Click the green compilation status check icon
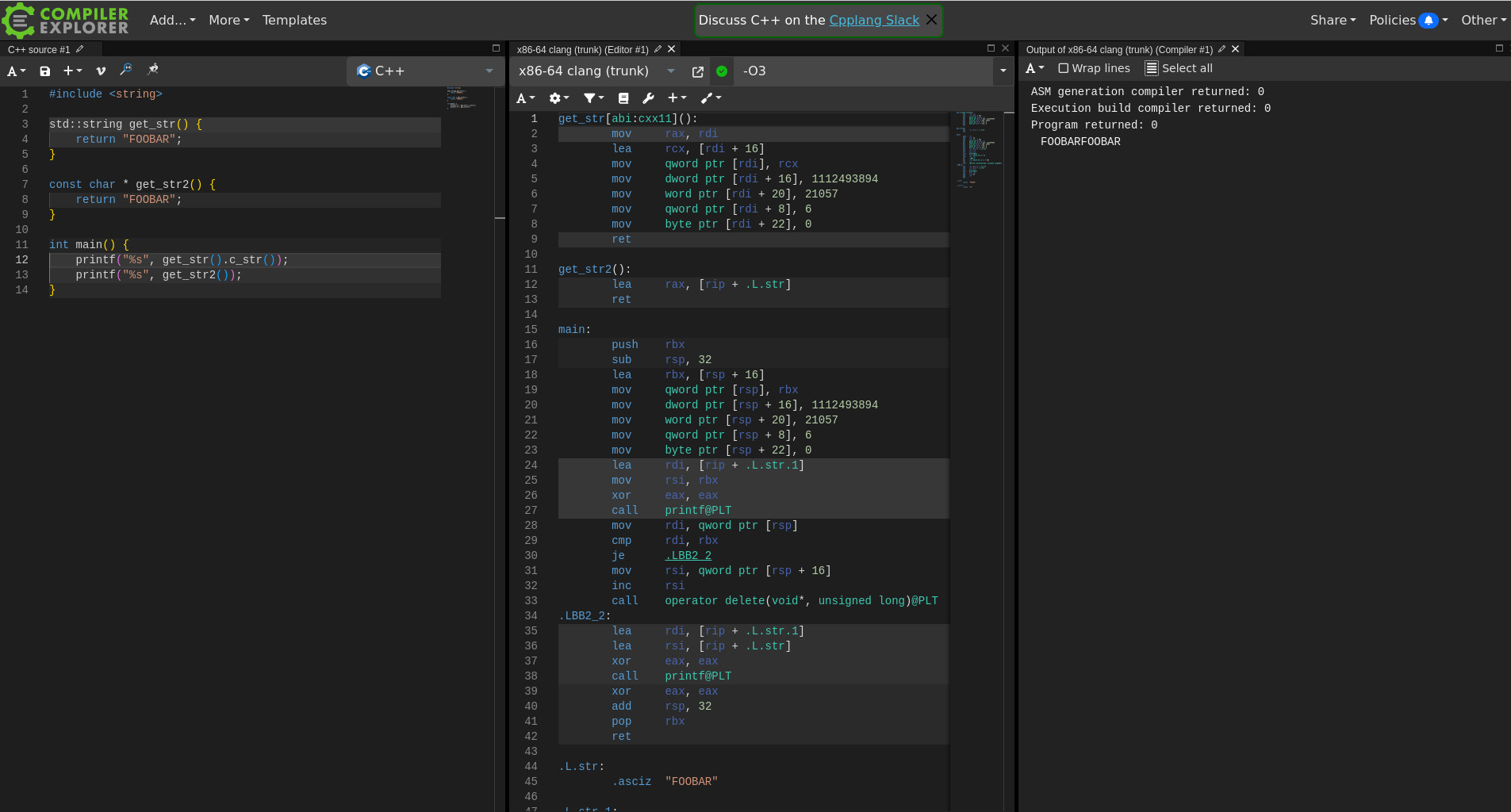This screenshot has width=1511, height=812. click(722, 71)
